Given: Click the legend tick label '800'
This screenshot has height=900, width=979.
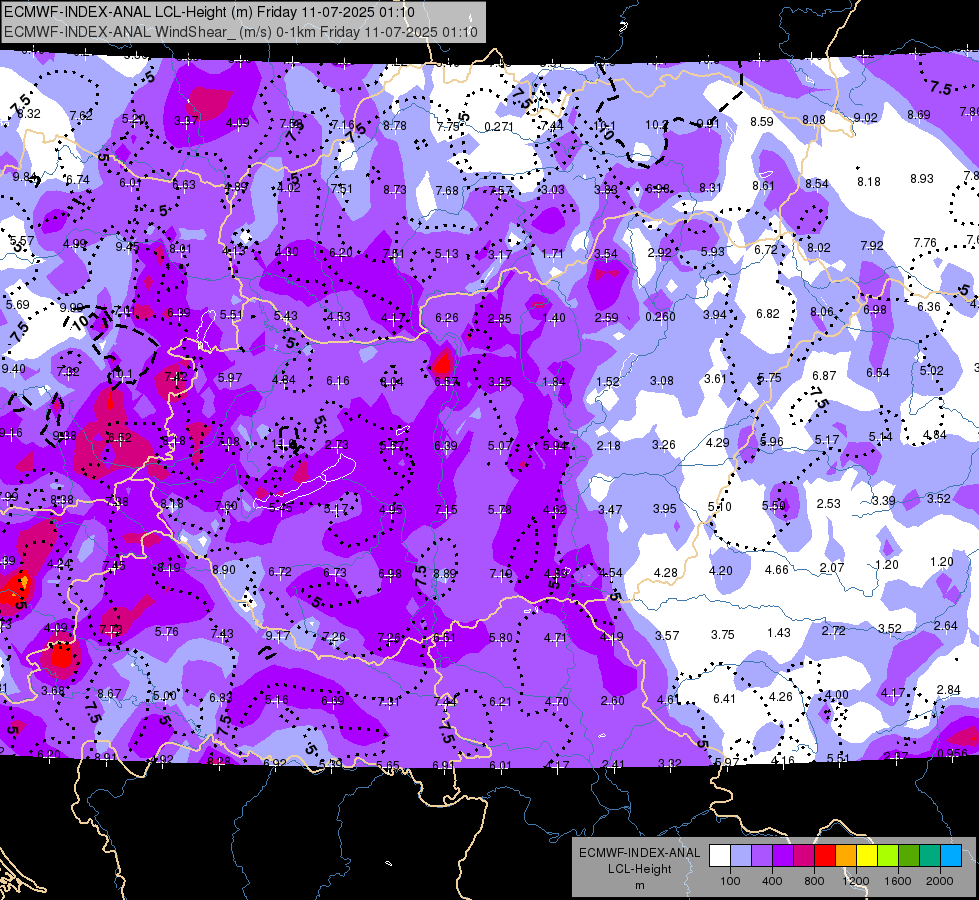Looking at the screenshot, I should [x=814, y=881].
